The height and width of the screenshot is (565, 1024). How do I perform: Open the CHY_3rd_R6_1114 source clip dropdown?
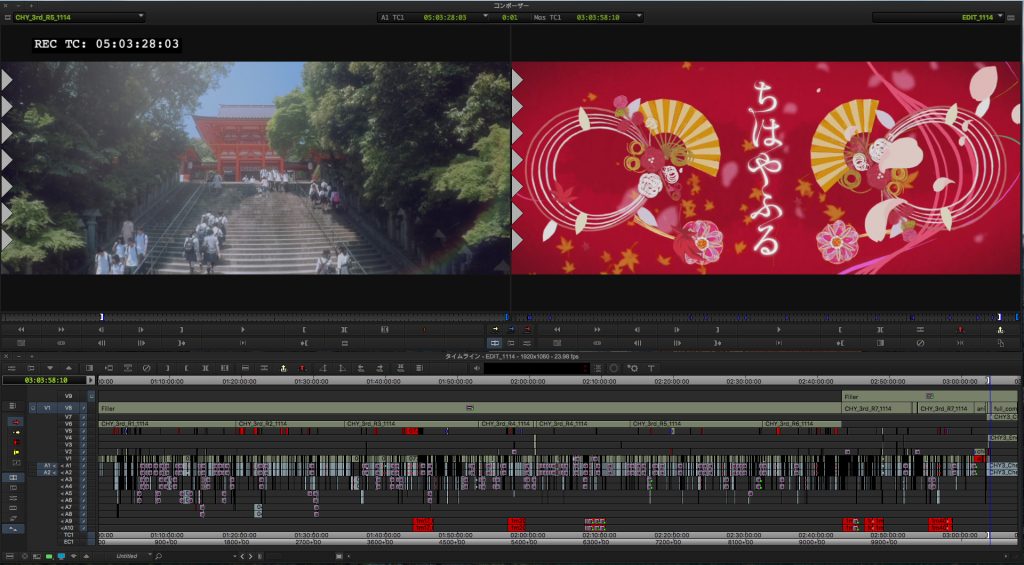(141, 17)
